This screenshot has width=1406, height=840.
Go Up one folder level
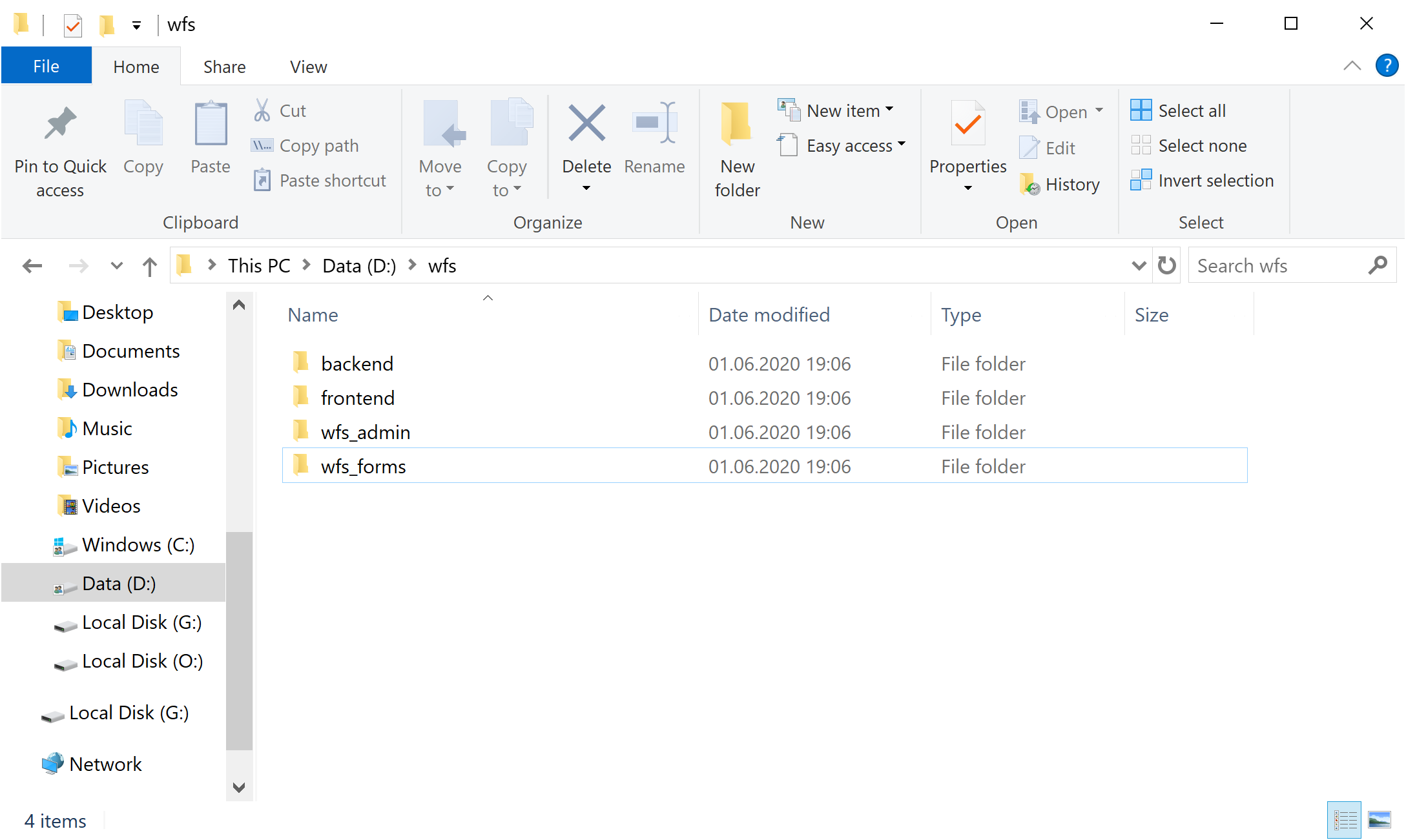[149, 266]
